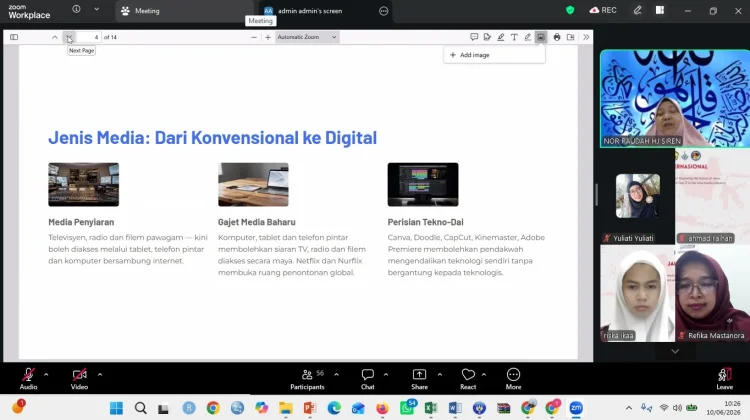Open the More menu
Image resolution: width=750 pixels, height=420 pixels.
pyautogui.click(x=513, y=379)
